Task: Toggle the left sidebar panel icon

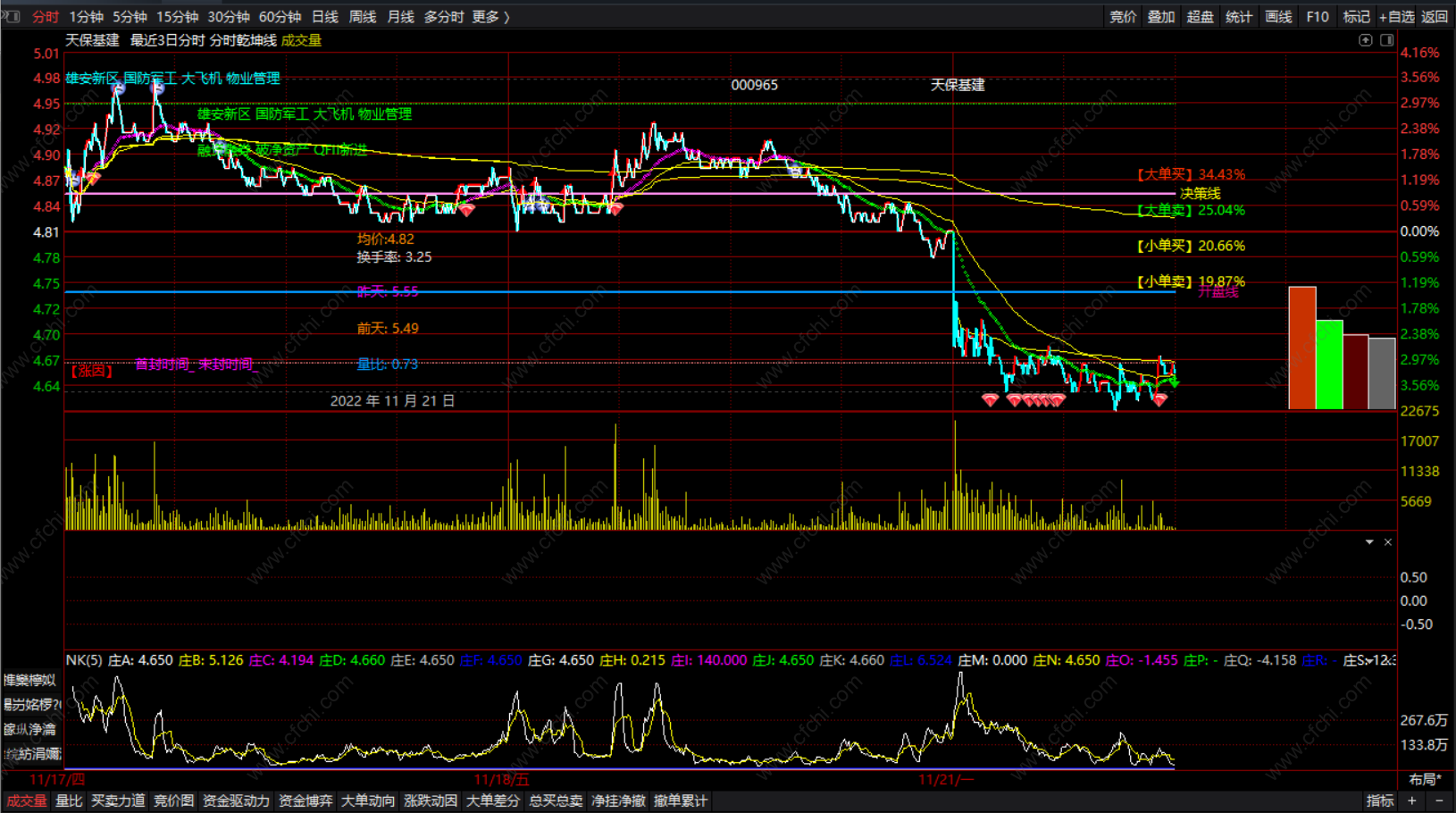Action: 12,16
